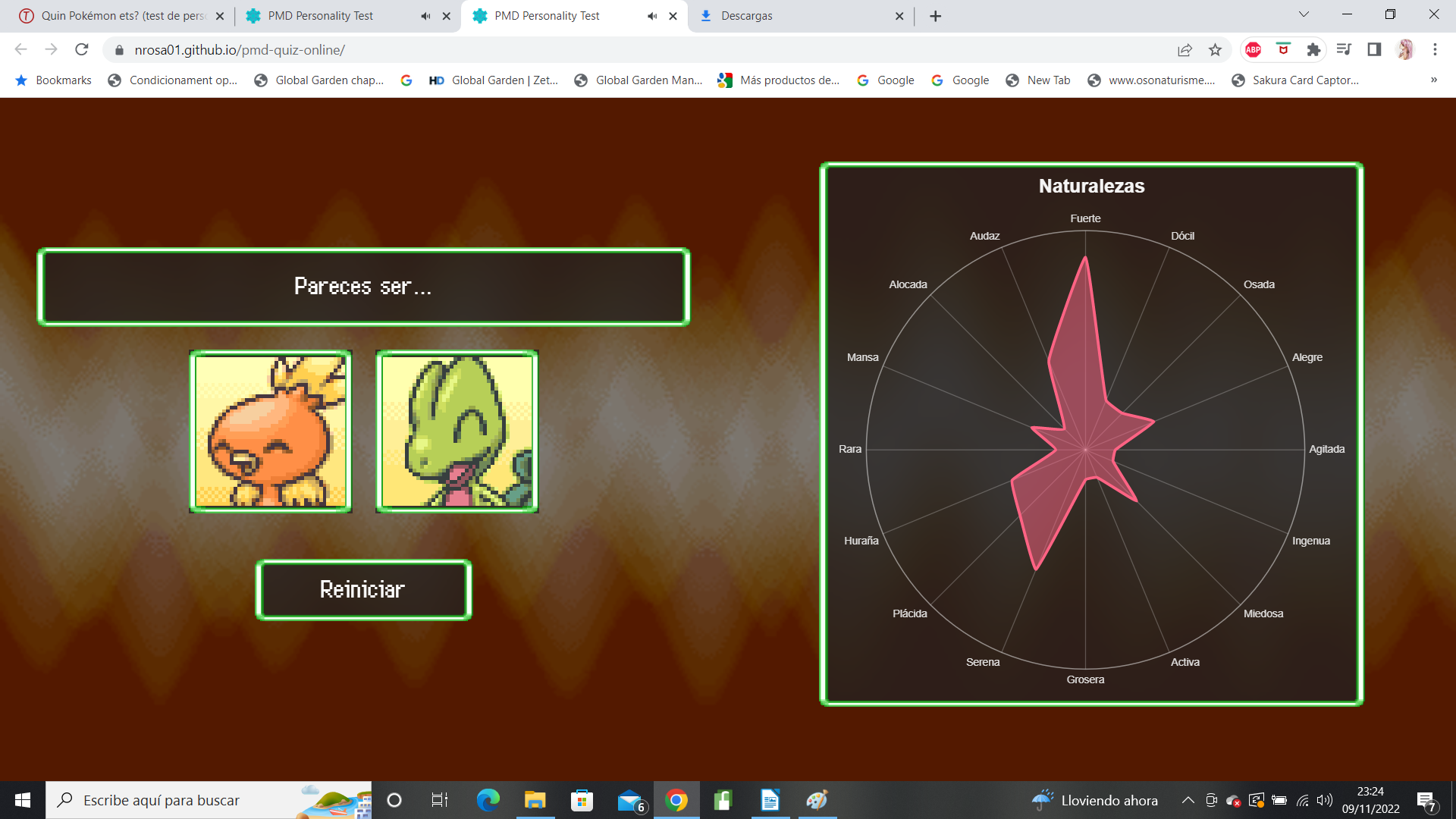Expand the hidden bookmarks chevron
Image resolution: width=1456 pixels, height=819 pixels.
(1434, 80)
